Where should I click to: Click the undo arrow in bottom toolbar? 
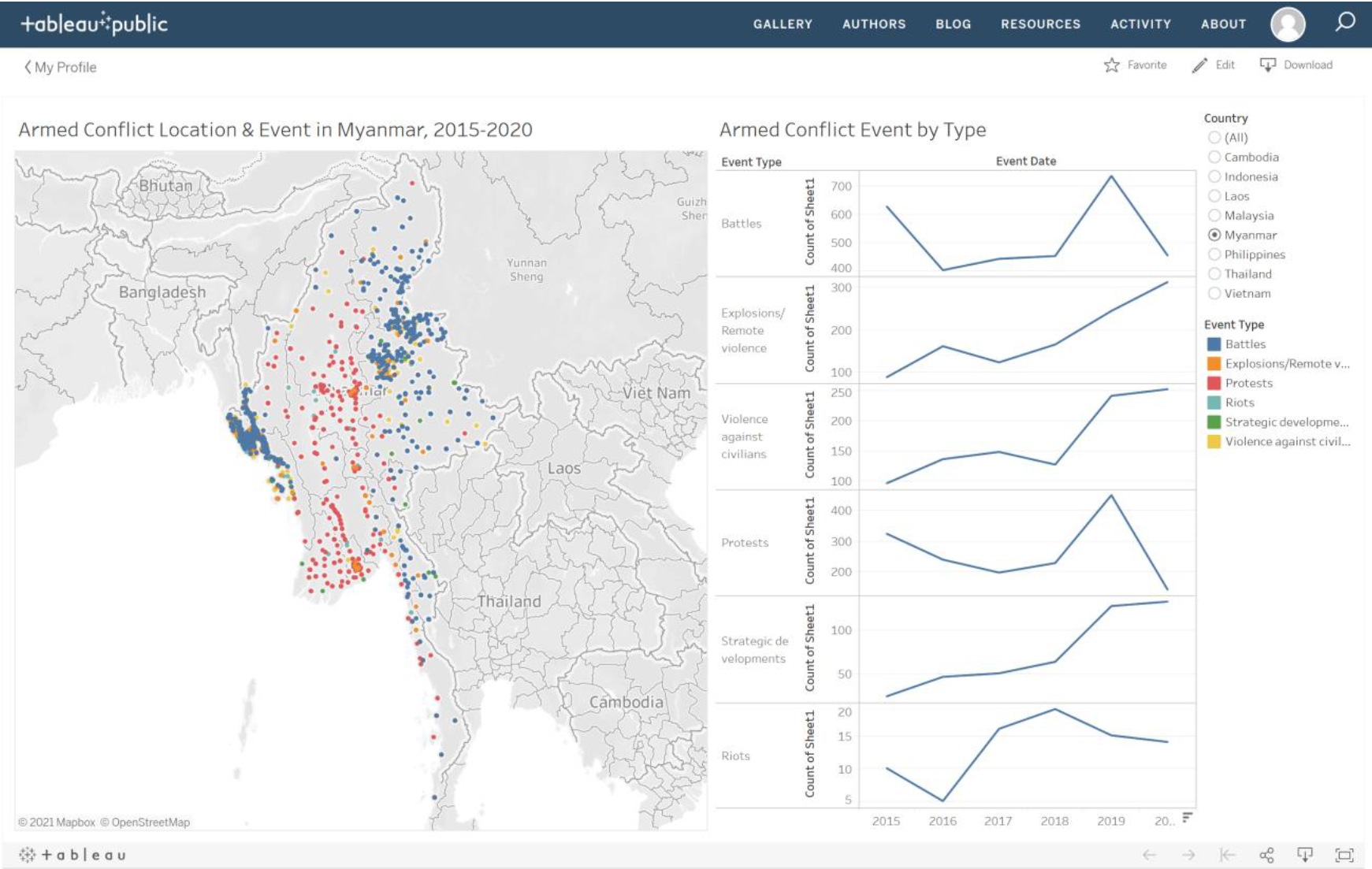coord(1149,855)
